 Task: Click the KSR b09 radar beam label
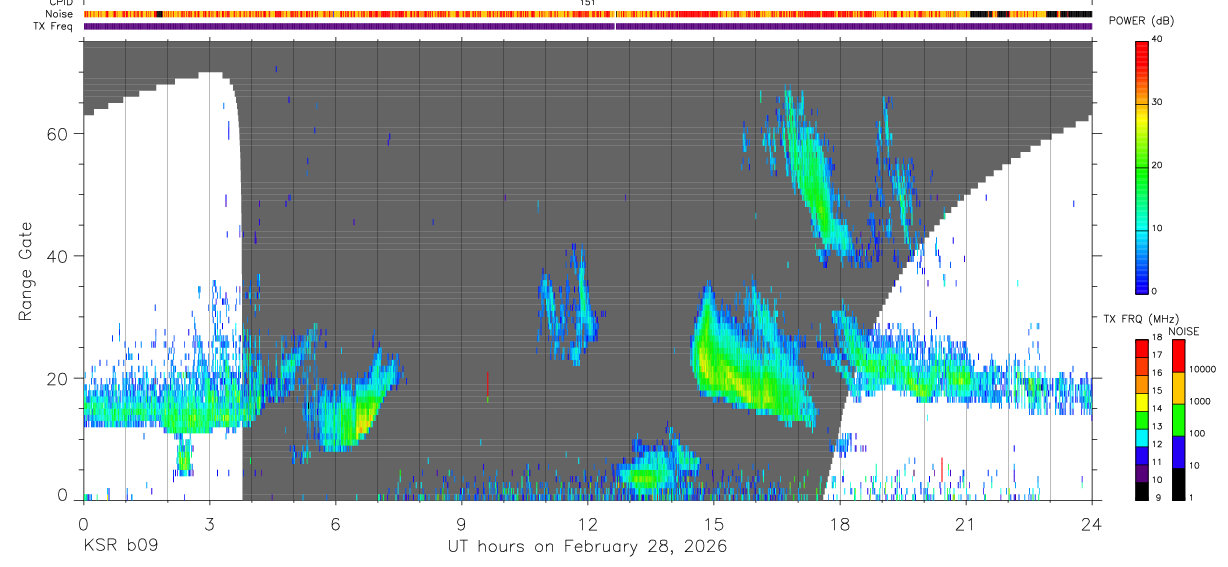[119, 547]
